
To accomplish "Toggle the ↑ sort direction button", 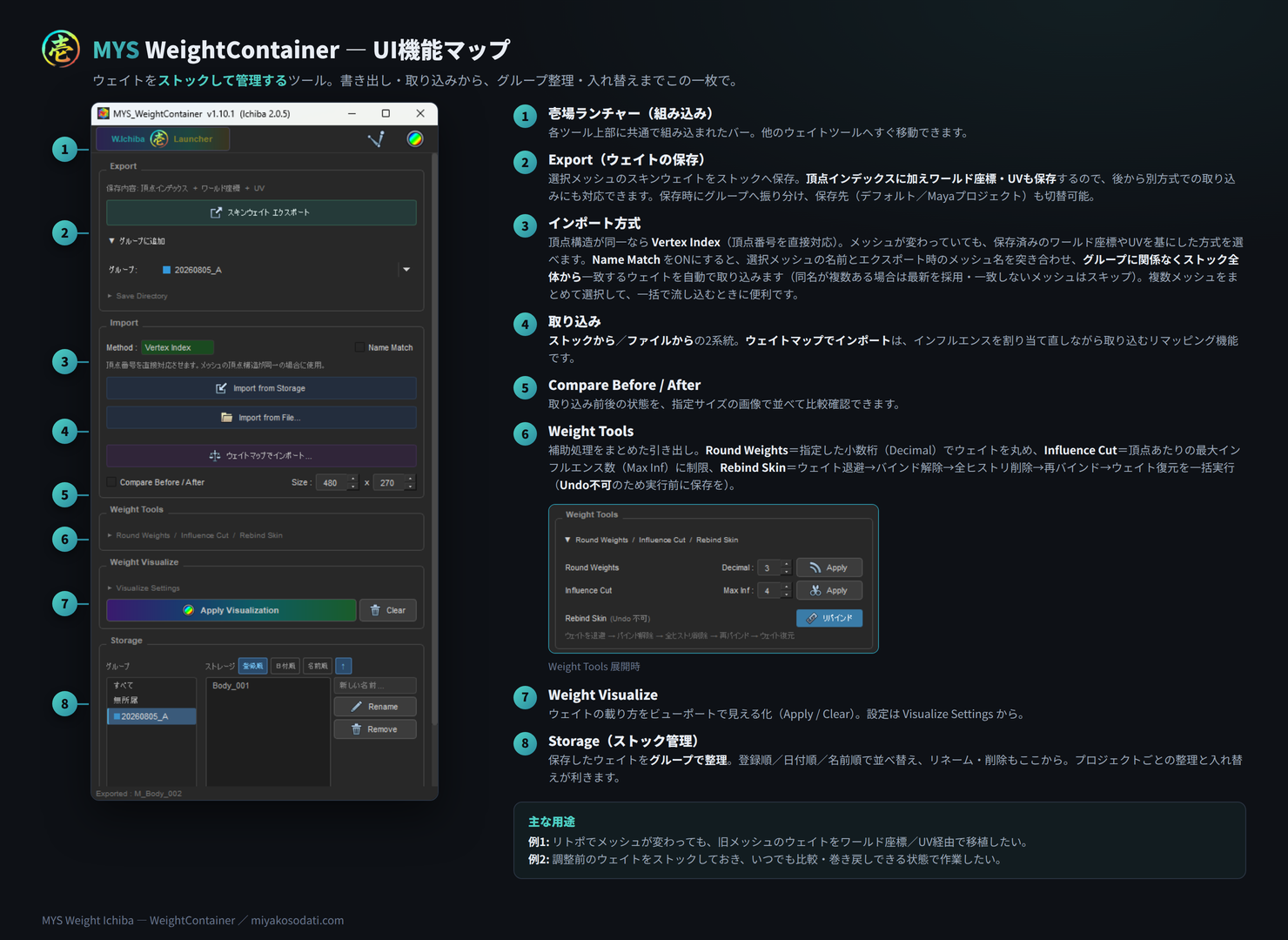I will pos(344,666).
